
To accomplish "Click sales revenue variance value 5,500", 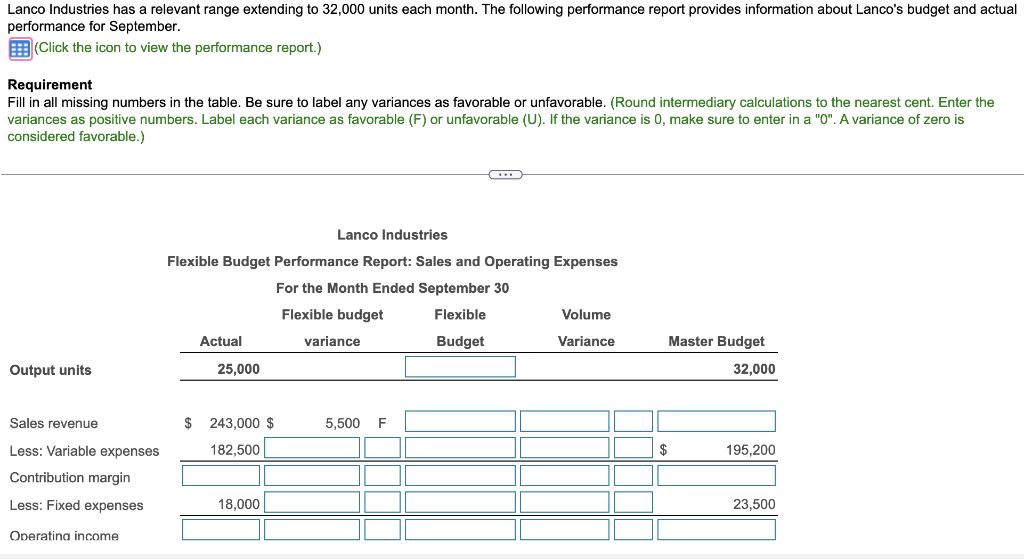I will click(x=343, y=423).
